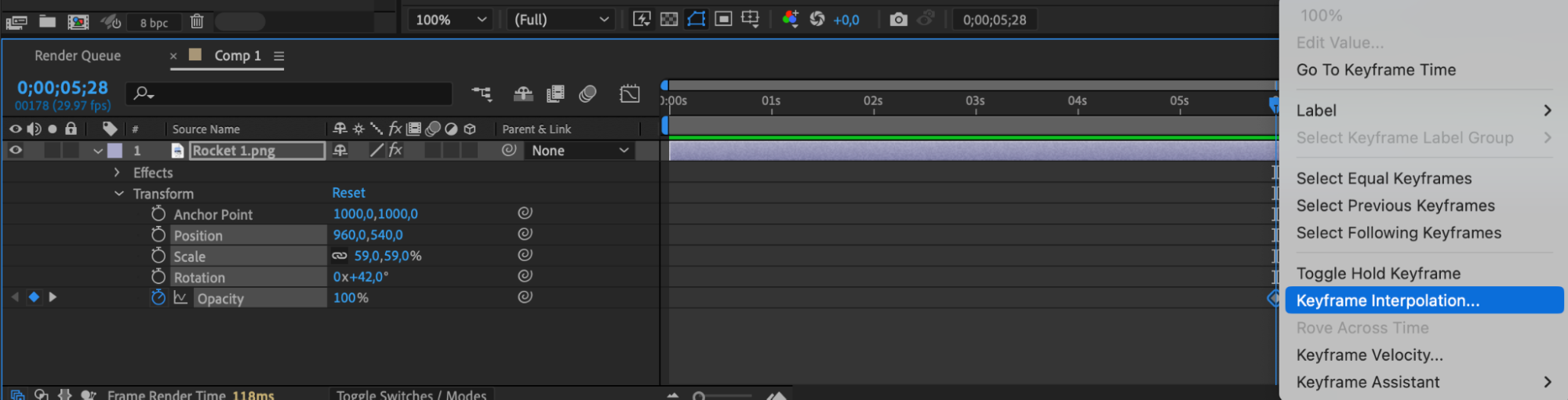The height and width of the screenshot is (400, 1568).
Task: Click the preview time 0;00;05;28 in viewer
Action: pos(994,20)
